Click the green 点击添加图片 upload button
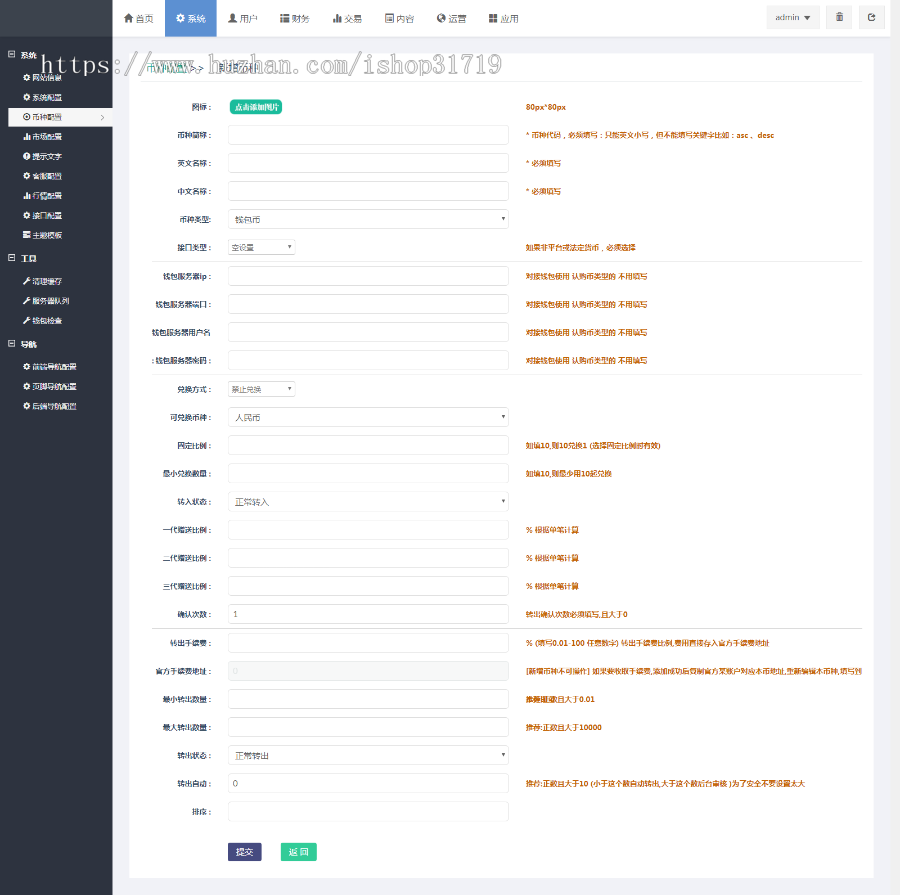900x895 pixels. point(256,107)
